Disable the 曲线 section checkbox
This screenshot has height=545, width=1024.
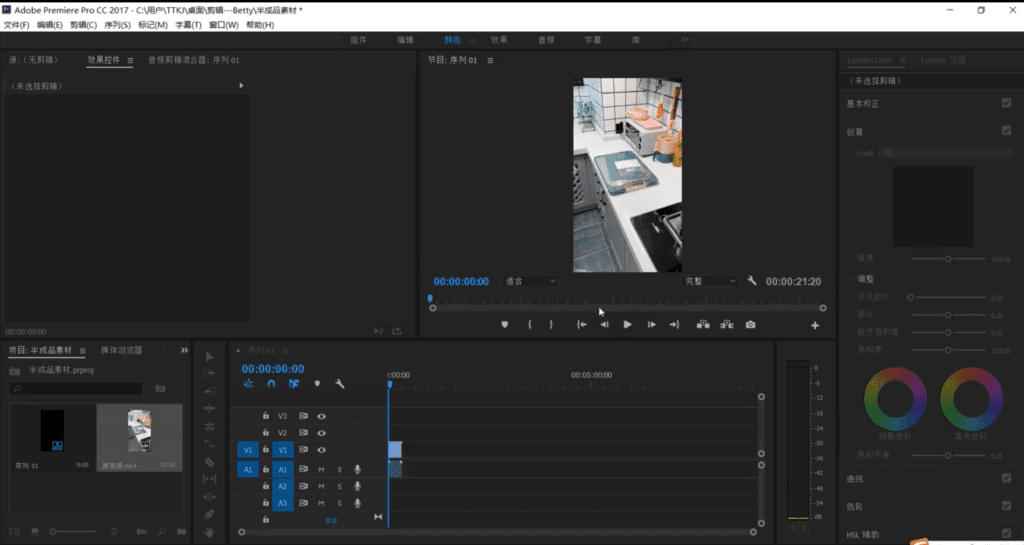click(x=1006, y=478)
